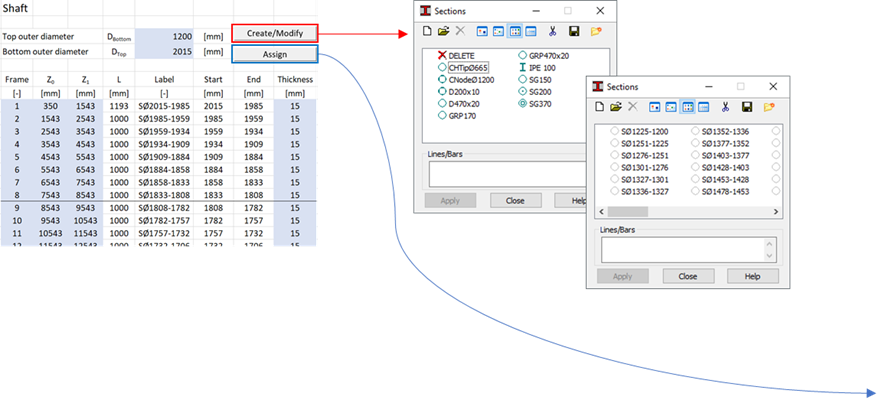This screenshot has width=886, height=403.
Task: Select section SG150
Action: (x=534, y=80)
